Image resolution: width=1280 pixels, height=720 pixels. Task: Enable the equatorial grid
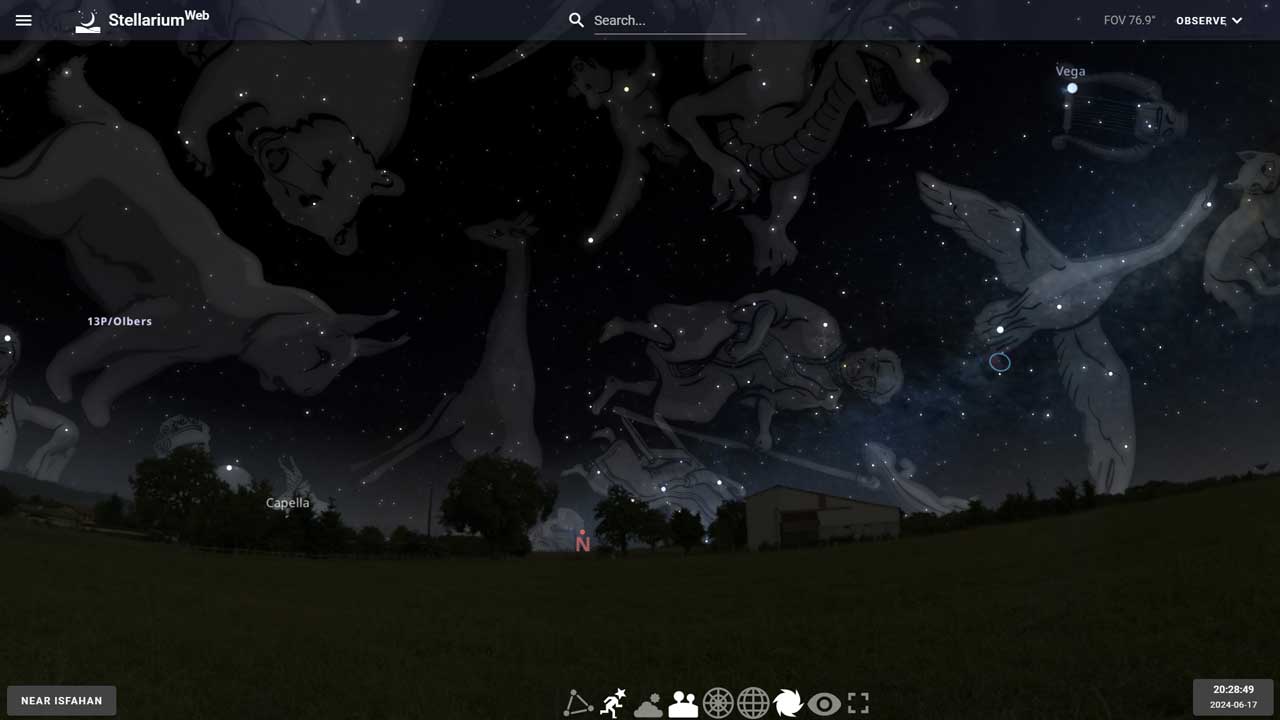click(753, 703)
